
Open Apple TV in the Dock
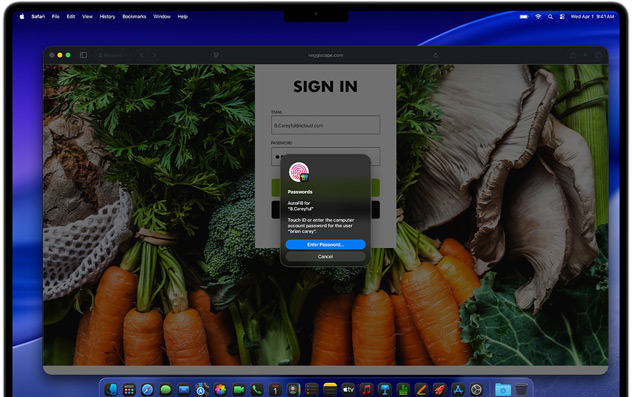click(x=348, y=390)
